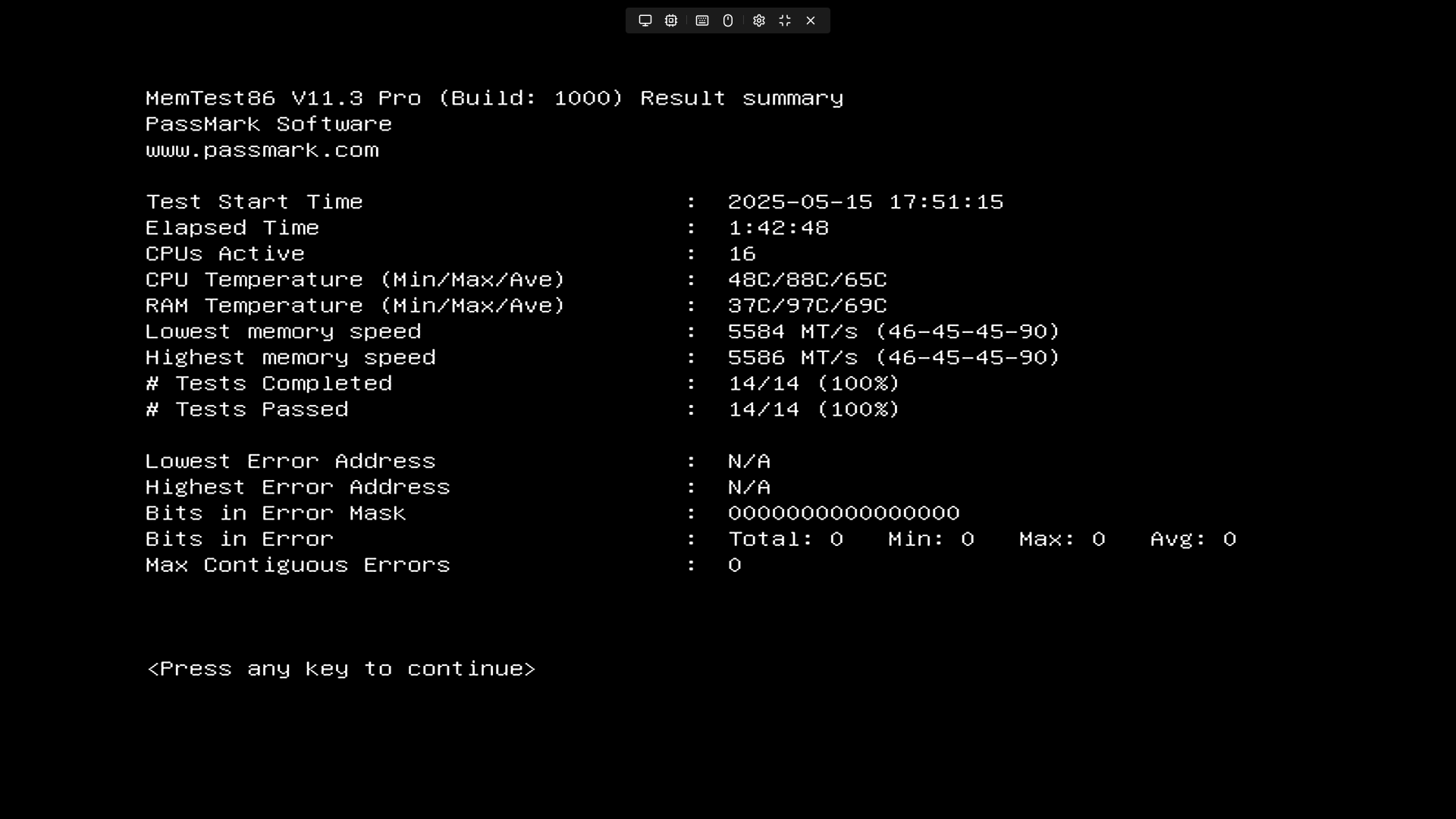Click the Tests Passed 14/14 result

(x=814, y=409)
